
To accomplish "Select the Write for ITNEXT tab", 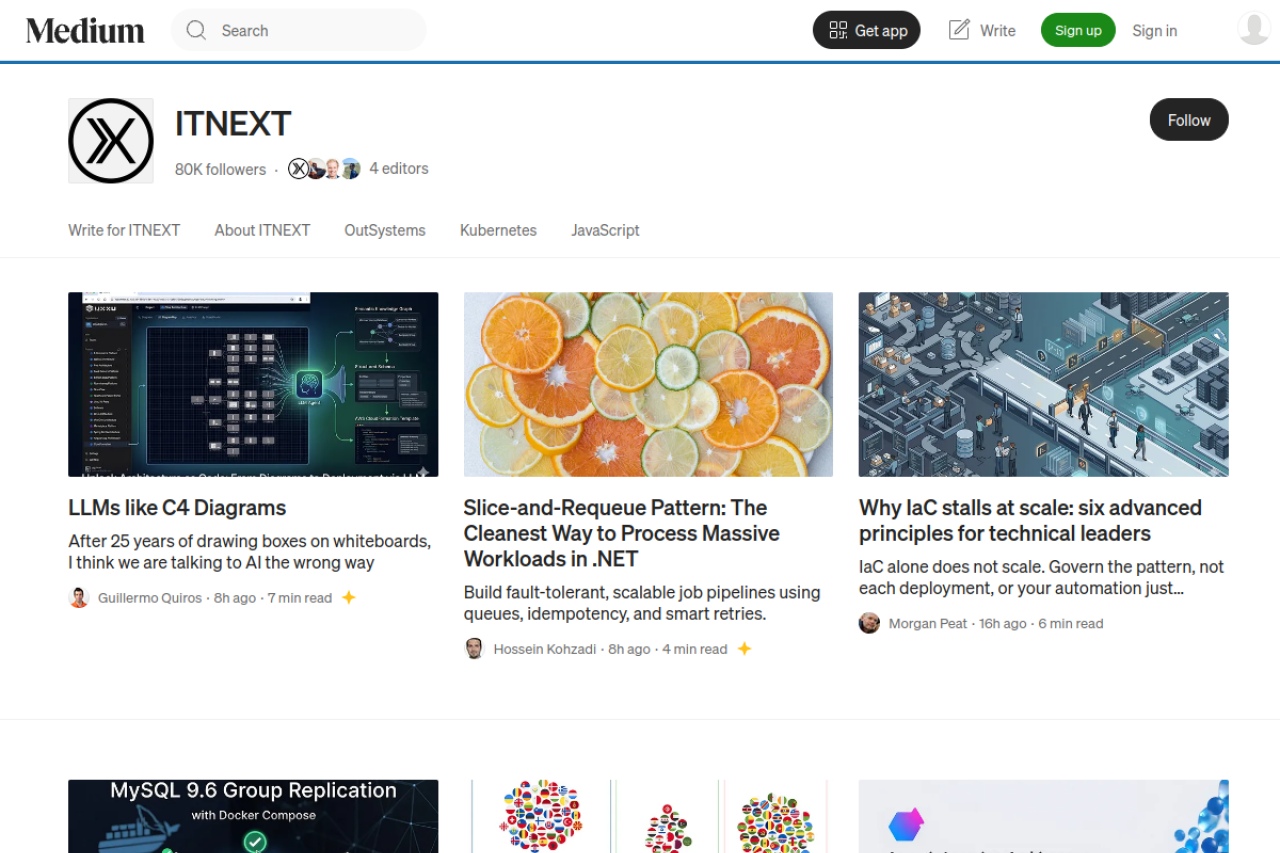I will [x=124, y=230].
